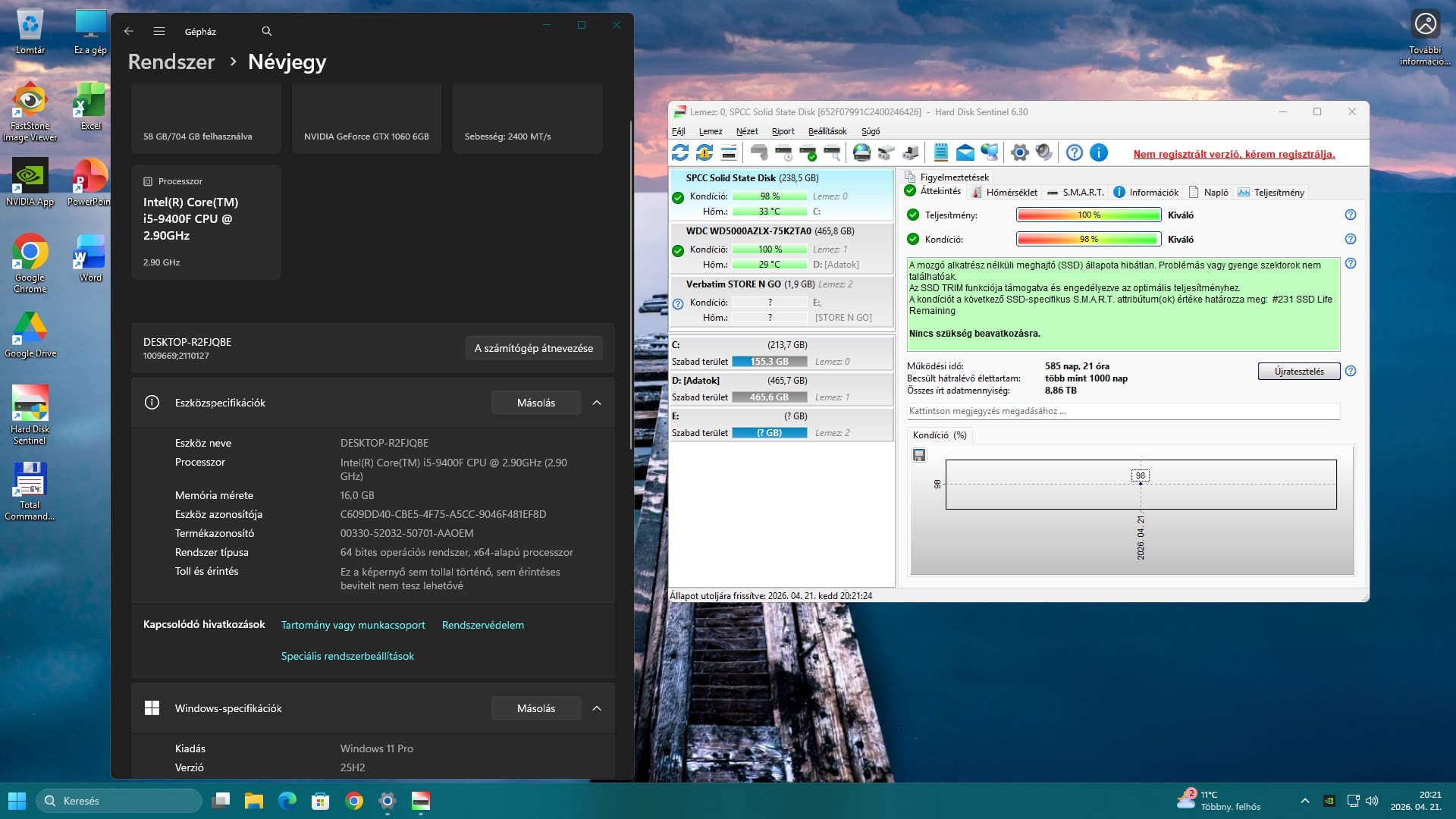Open the Rendszervédelem link

tap(482, 625)
